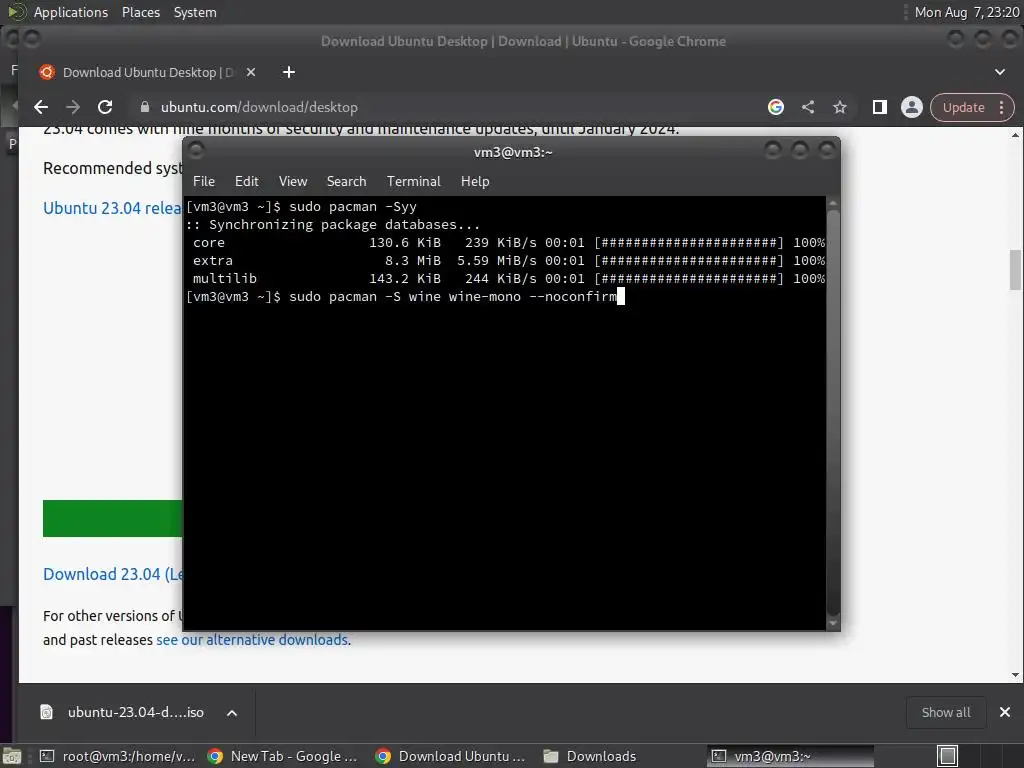Open terminal View menu
1024x768 pixels.
click(x=293, y=182)
